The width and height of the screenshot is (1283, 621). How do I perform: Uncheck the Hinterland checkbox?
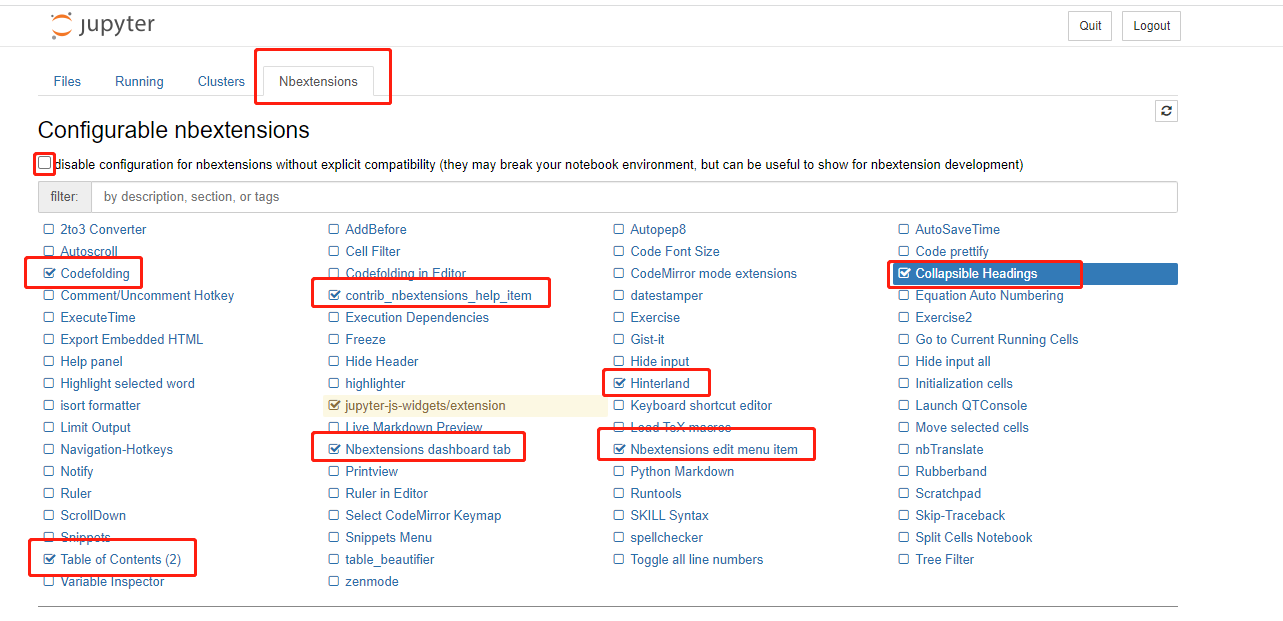pyautogui.click(x=619, y=383)
